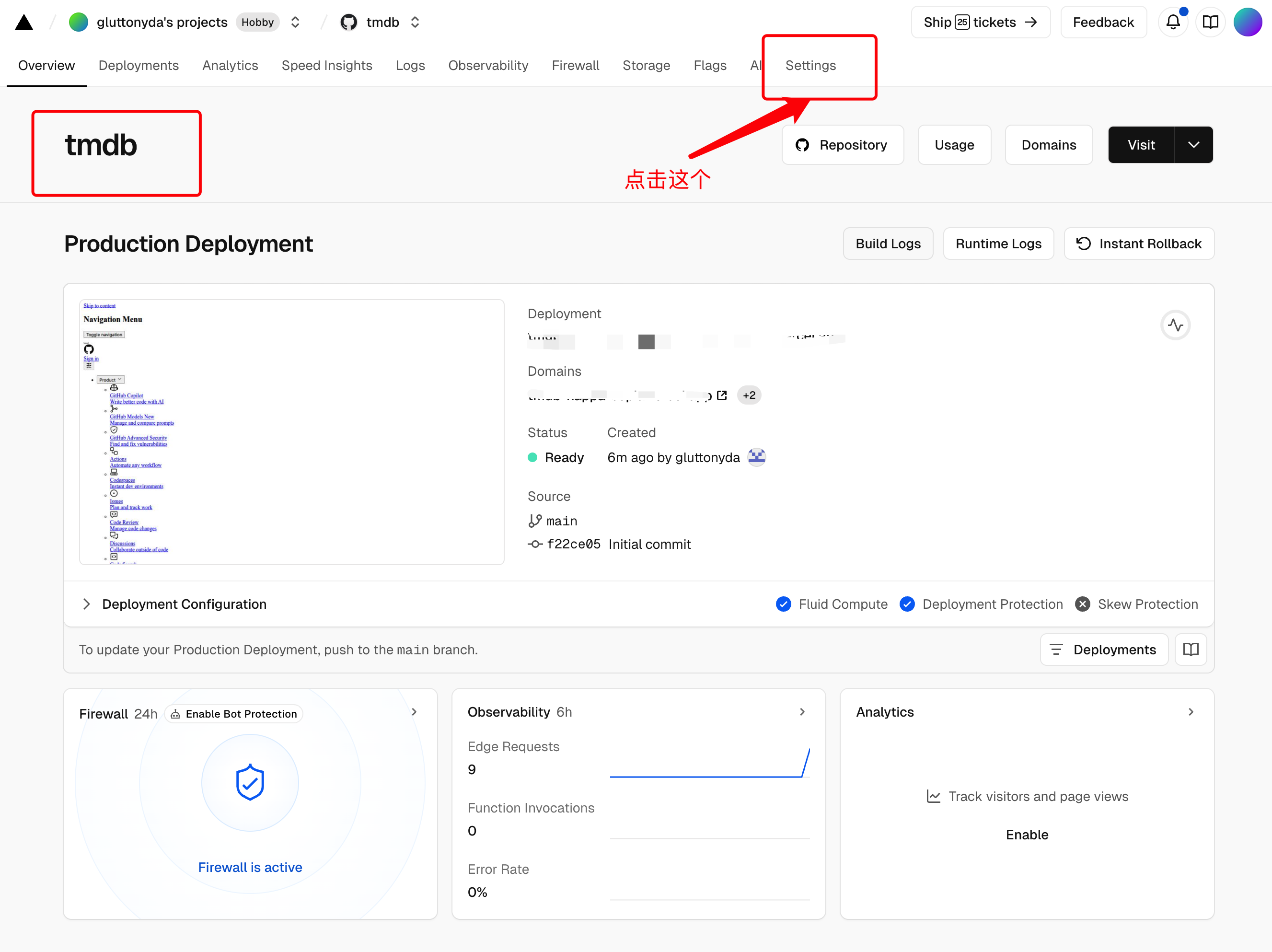This screenshot has height=952, width=1272.
Task: Click the firewall shield icon
Action: (x=250, y=782)
